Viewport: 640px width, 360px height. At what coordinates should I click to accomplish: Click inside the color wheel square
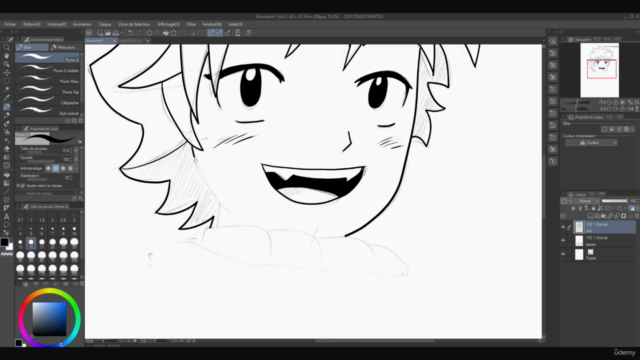point(49,319)
